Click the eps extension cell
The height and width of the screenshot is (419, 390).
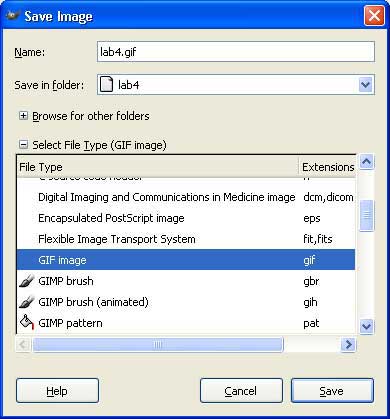(312, 219)
